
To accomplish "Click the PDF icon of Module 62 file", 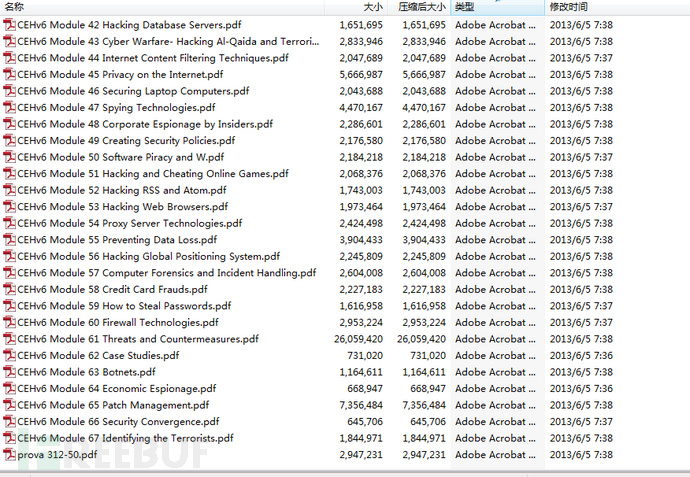I will click(9, 356).
